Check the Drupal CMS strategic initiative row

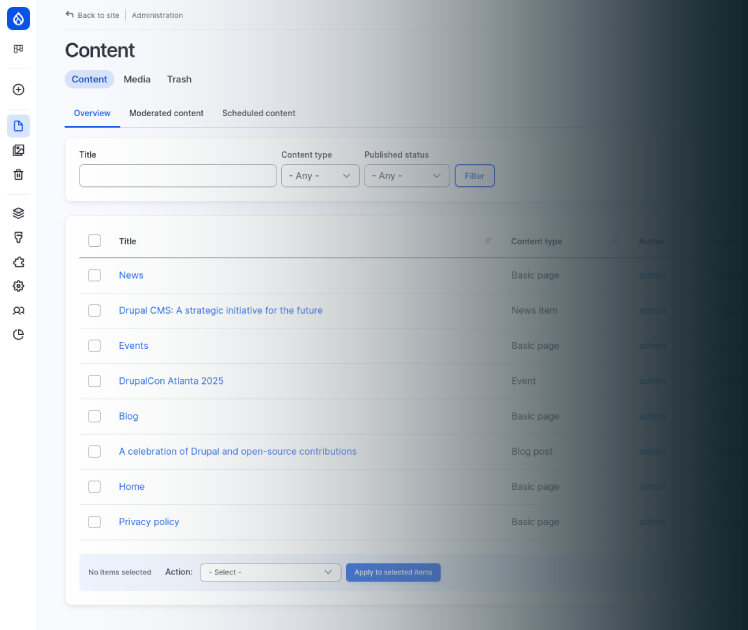(x=94, y=310)
